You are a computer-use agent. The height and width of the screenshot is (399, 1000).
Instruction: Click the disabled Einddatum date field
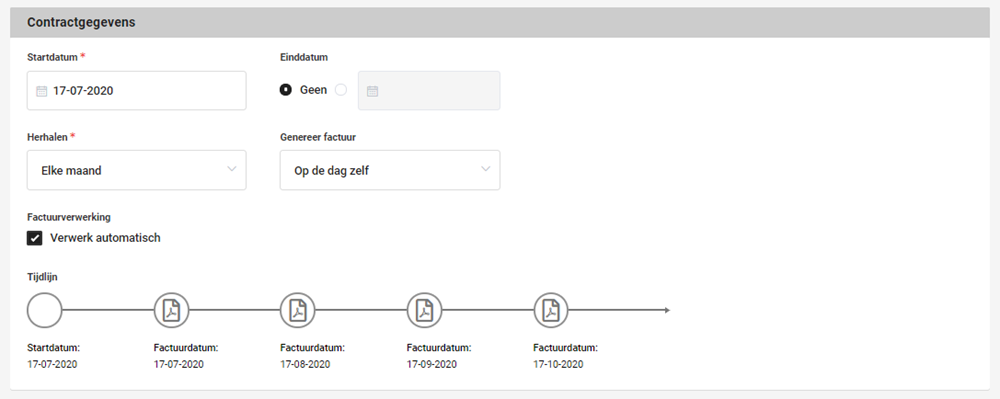coord(429,91)
